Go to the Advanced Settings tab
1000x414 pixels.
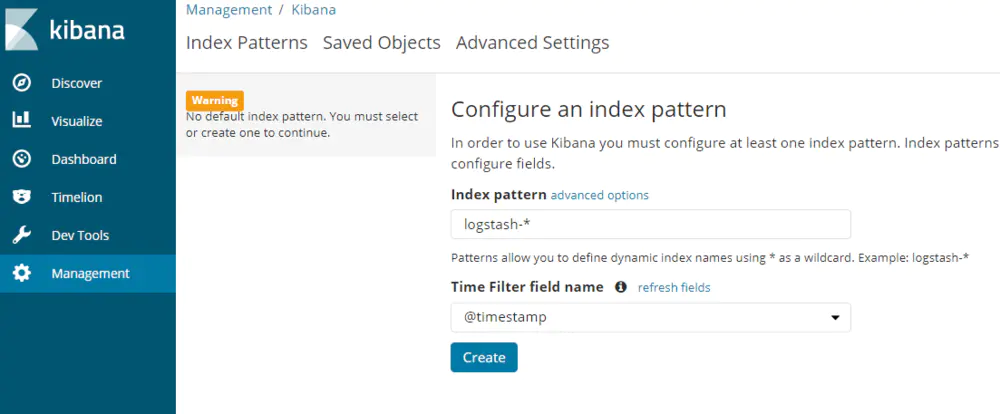(532, 43)
